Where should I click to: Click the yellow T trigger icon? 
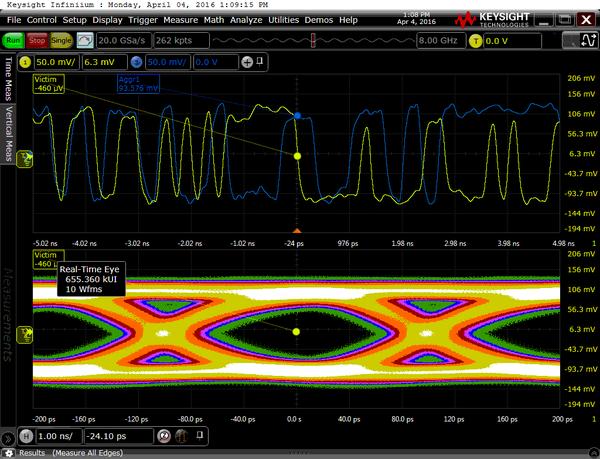point(475,41)
